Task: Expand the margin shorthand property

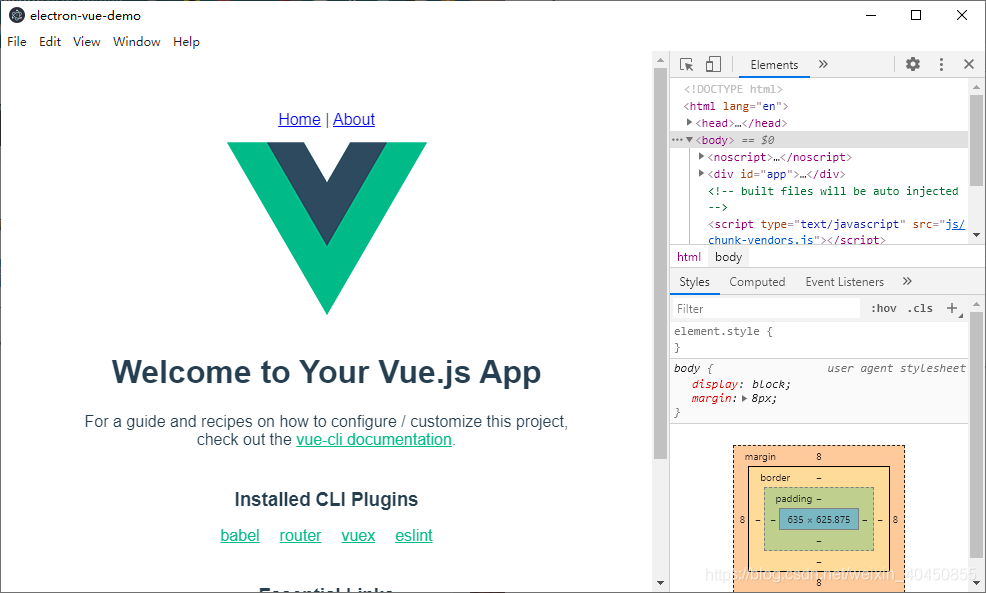Action: 745,398
